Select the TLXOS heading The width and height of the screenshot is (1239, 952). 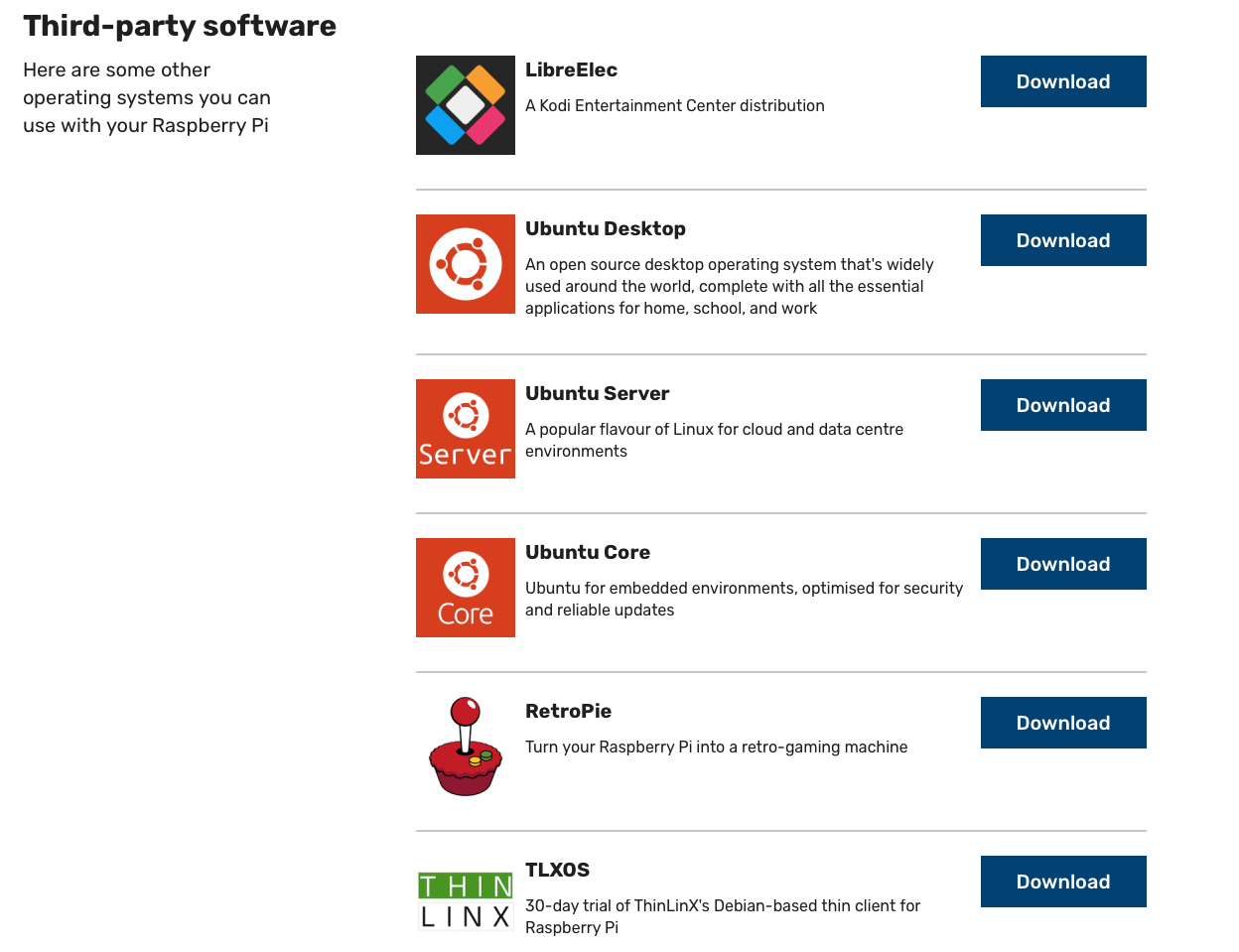pos(557,871)
